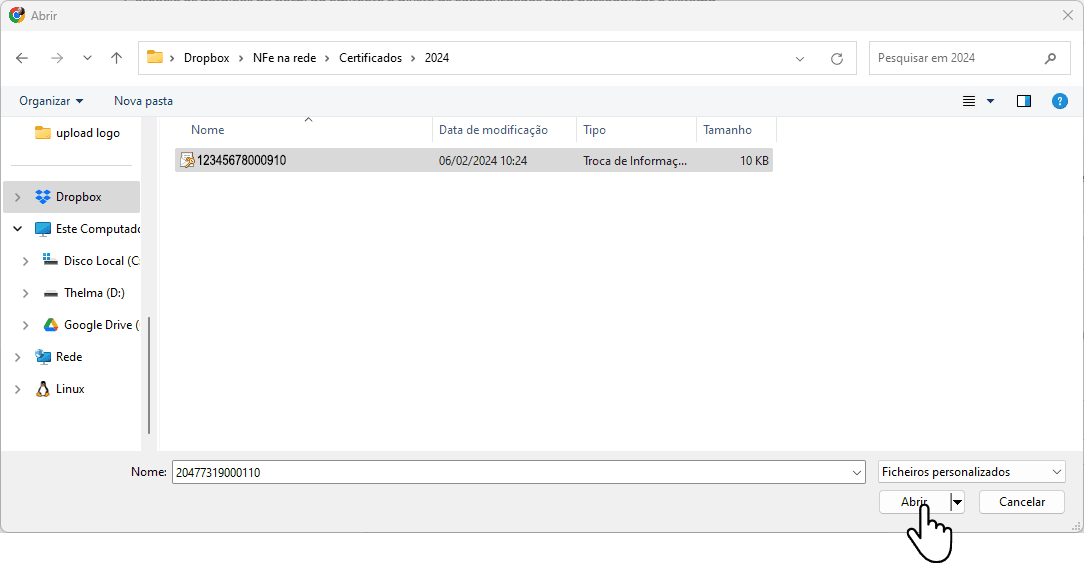The image size is (1084, 564).
Task: Go up one folder level
Action: pyautogui.click(x=116, y=58)
